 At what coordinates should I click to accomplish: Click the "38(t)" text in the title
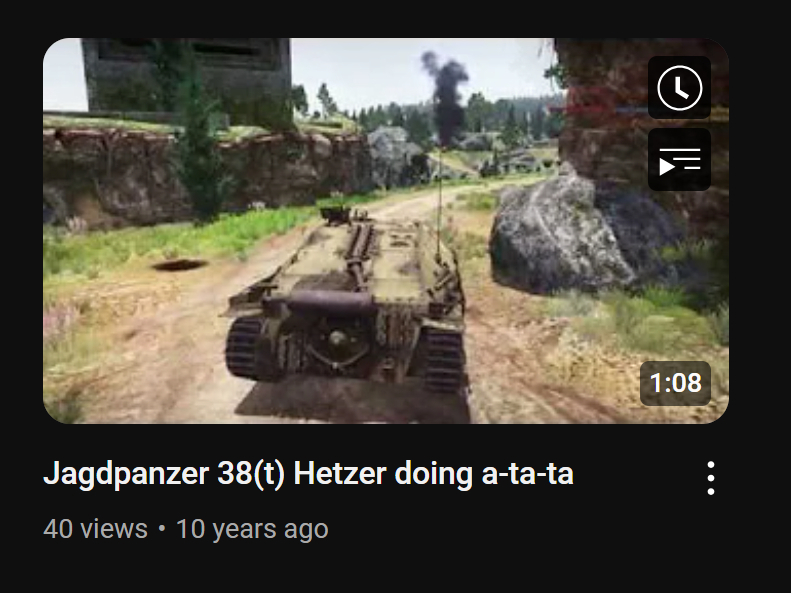(x=251, y=474)
